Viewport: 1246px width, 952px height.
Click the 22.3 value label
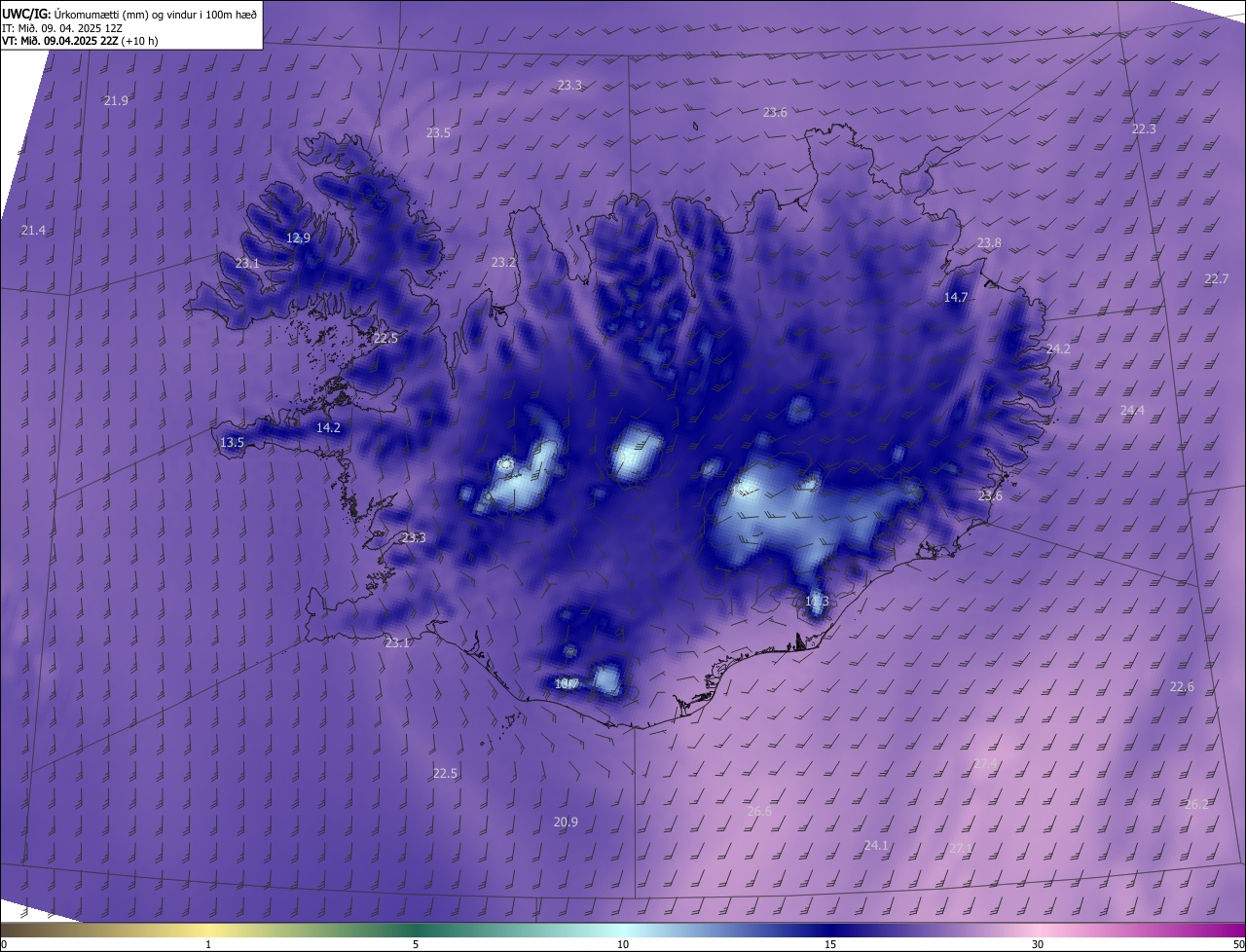point(1144,128)
